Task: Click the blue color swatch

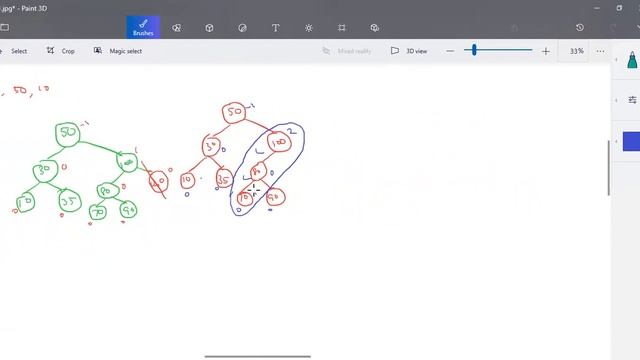Action: (x=631, y=141)
